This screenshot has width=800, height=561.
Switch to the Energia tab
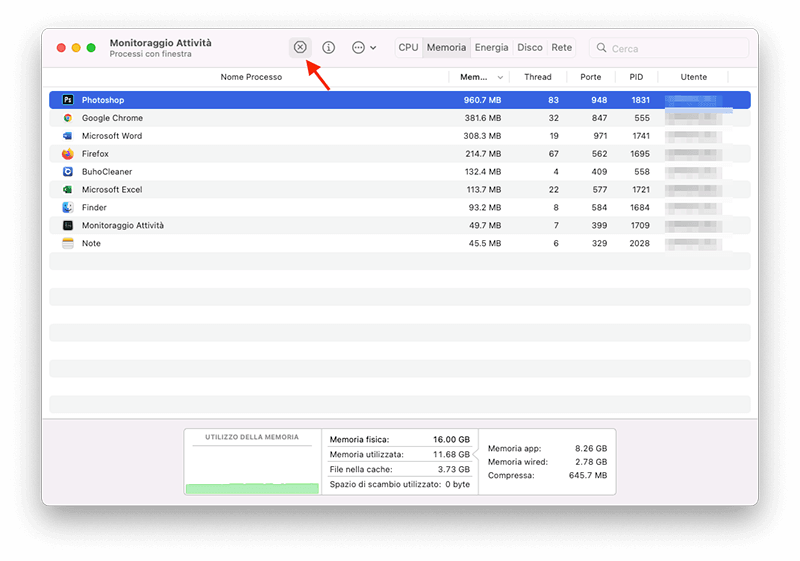coord(491,47)
